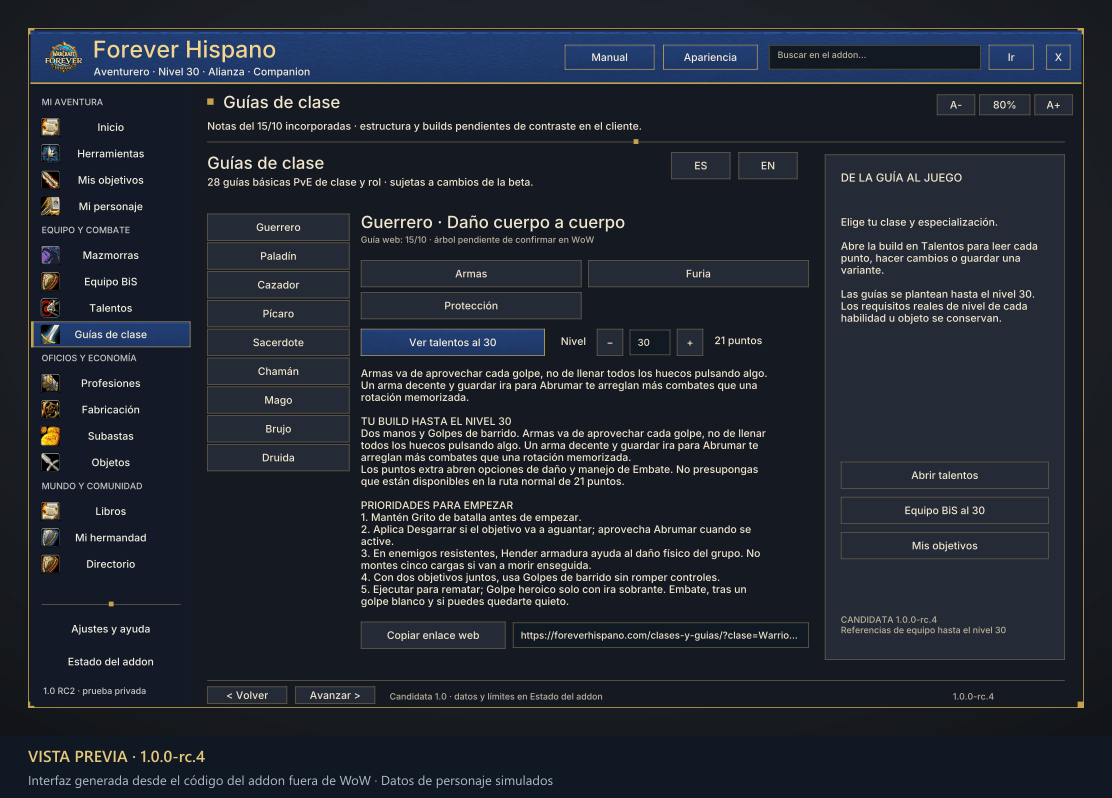Choose the Mago class guide

click(x=278, y=400)
